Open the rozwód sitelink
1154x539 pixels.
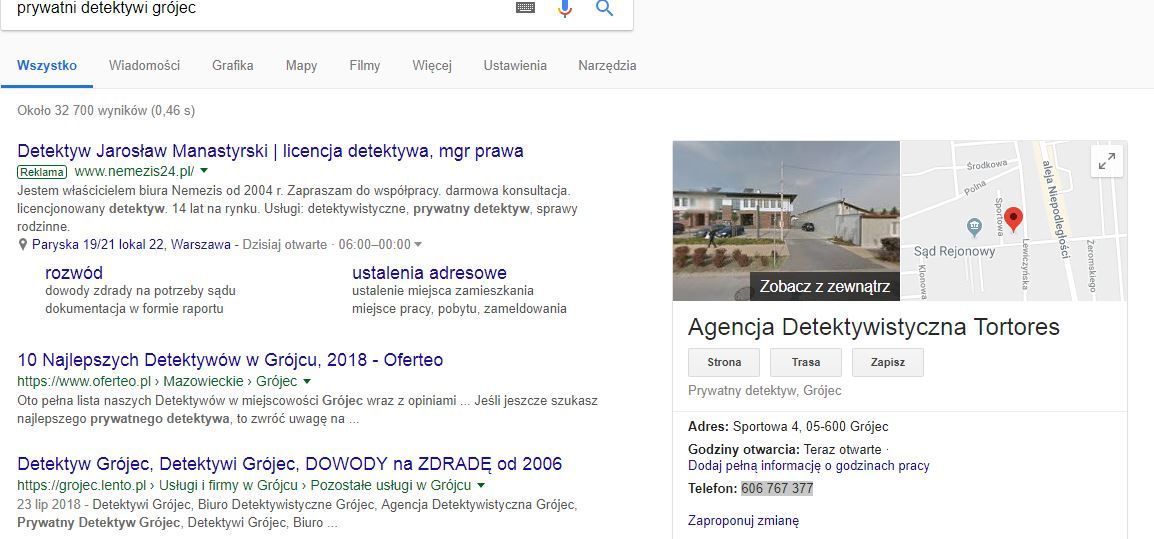click(74, 273)
